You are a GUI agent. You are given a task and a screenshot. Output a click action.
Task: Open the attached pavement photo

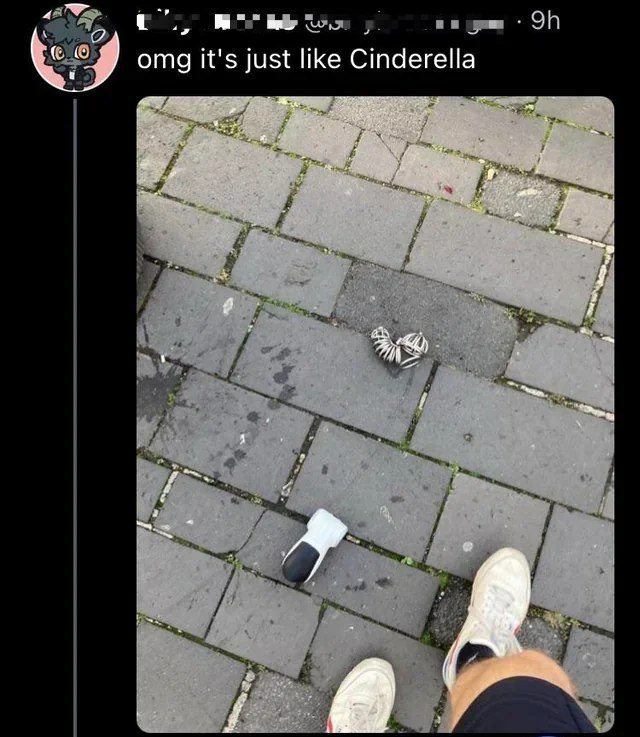[x=375, y=414]
